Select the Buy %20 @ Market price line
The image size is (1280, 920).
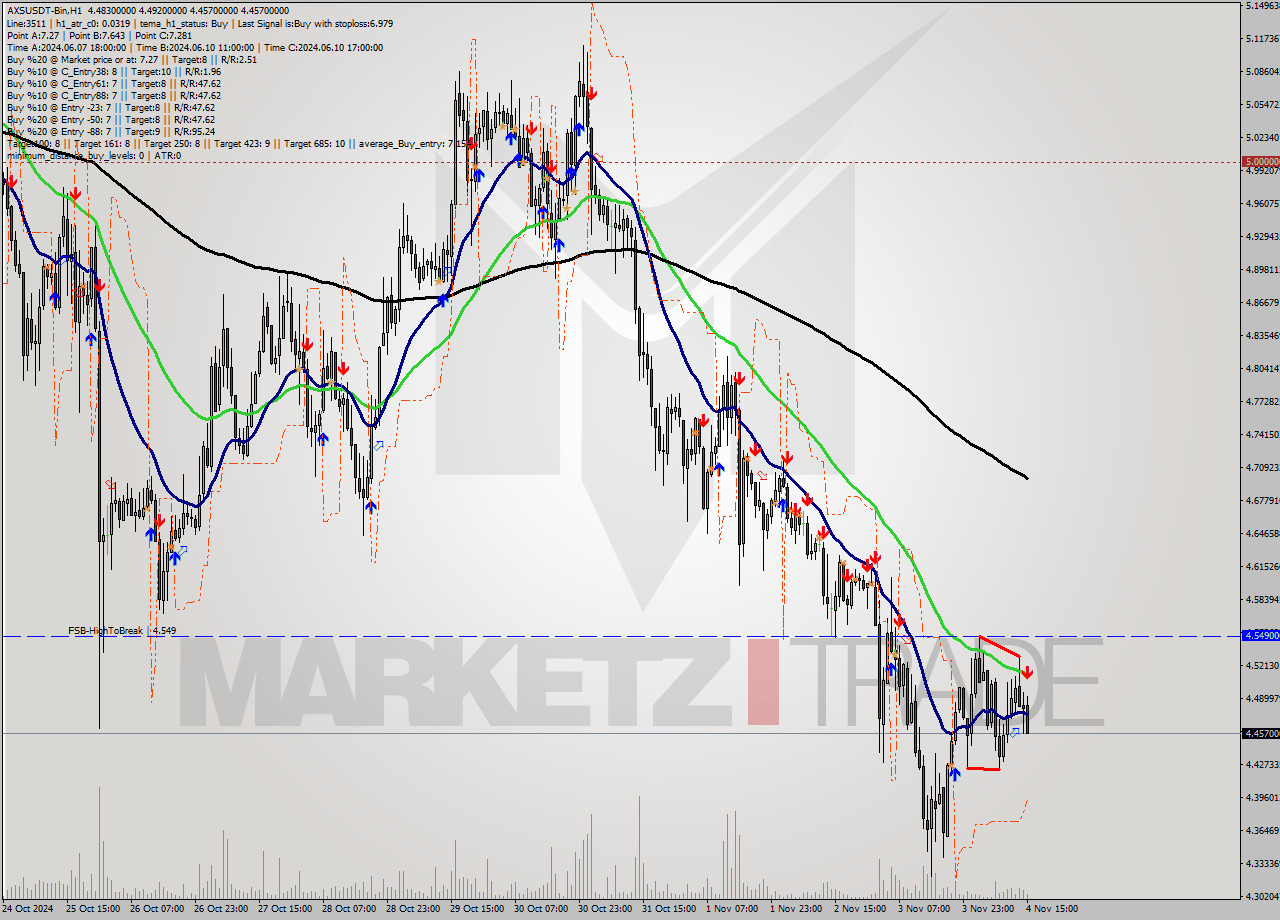coord(131,60)
